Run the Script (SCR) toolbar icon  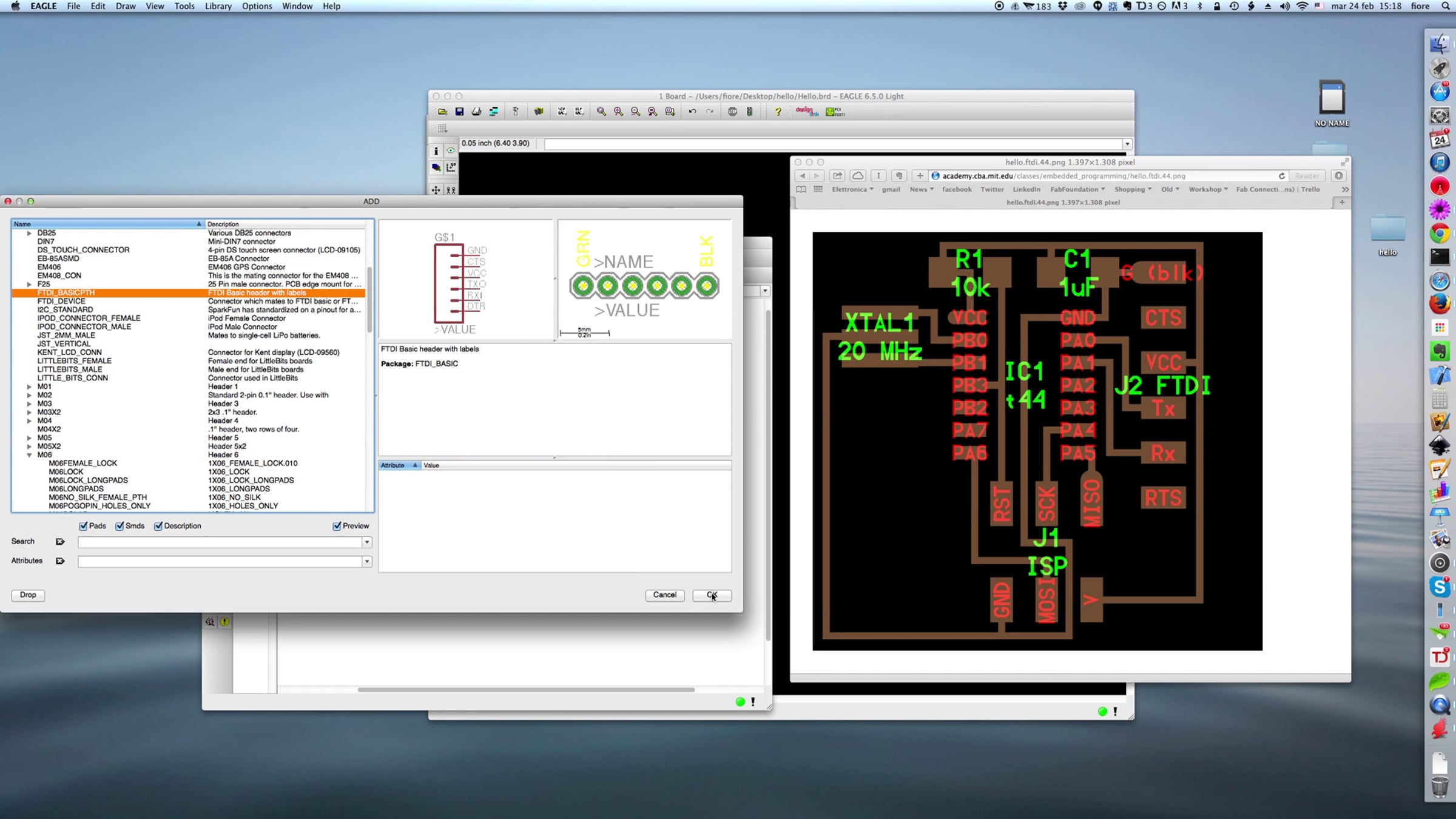(x=562, y=112)
